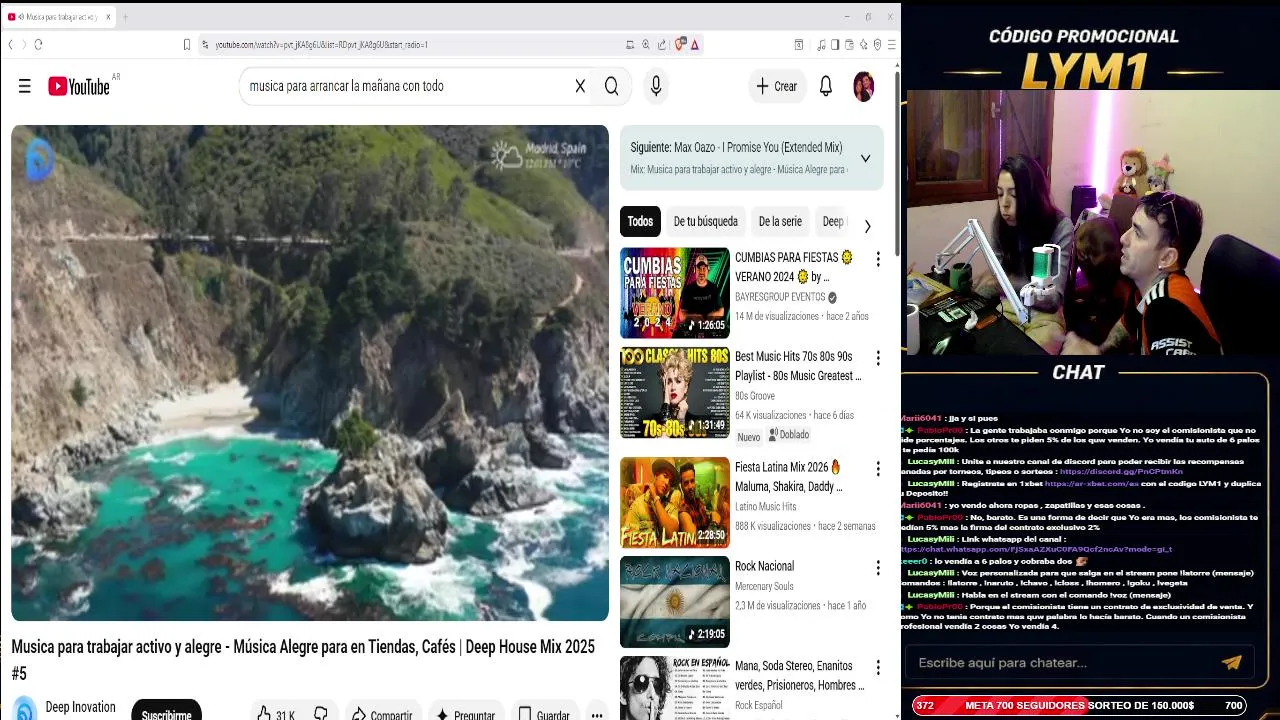
Task: Reload the page
Action: [x=38, y=44]
